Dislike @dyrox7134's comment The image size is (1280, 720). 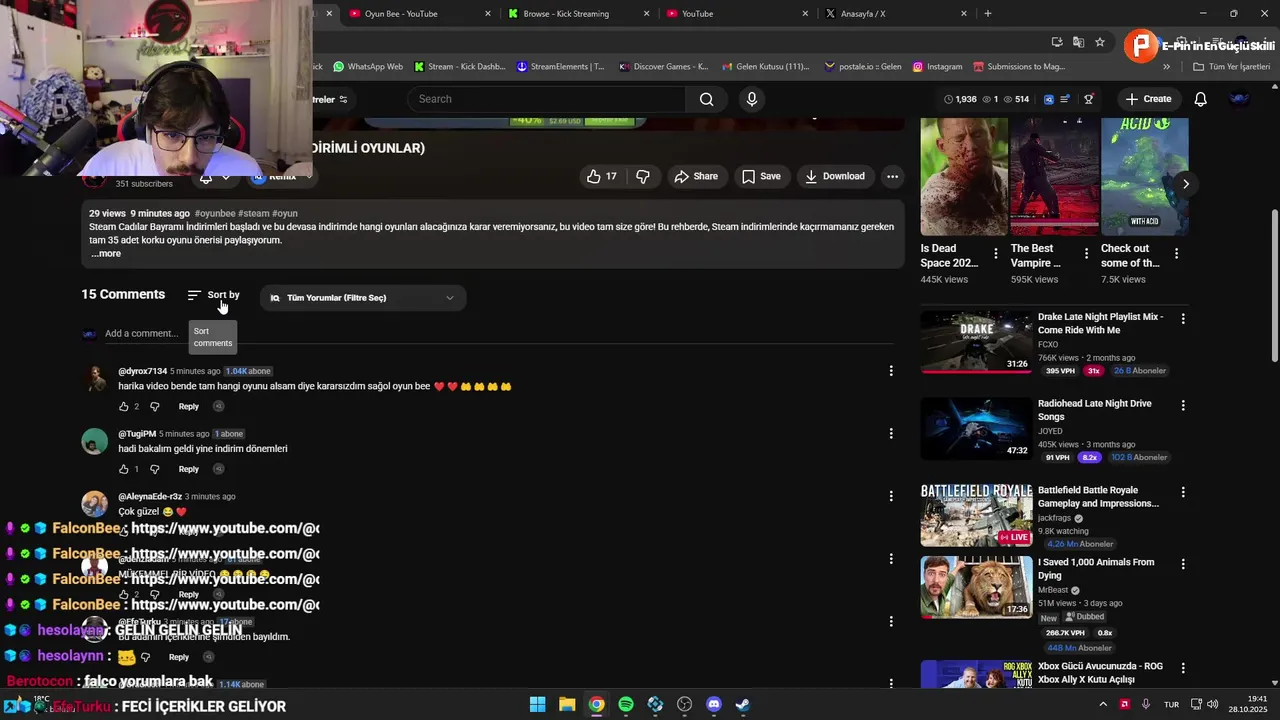pyautogui.click(x=154, y=406)
